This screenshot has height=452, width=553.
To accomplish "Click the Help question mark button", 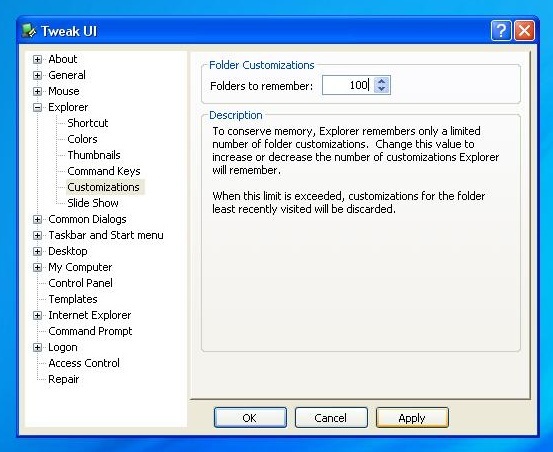I will point(501,31).
